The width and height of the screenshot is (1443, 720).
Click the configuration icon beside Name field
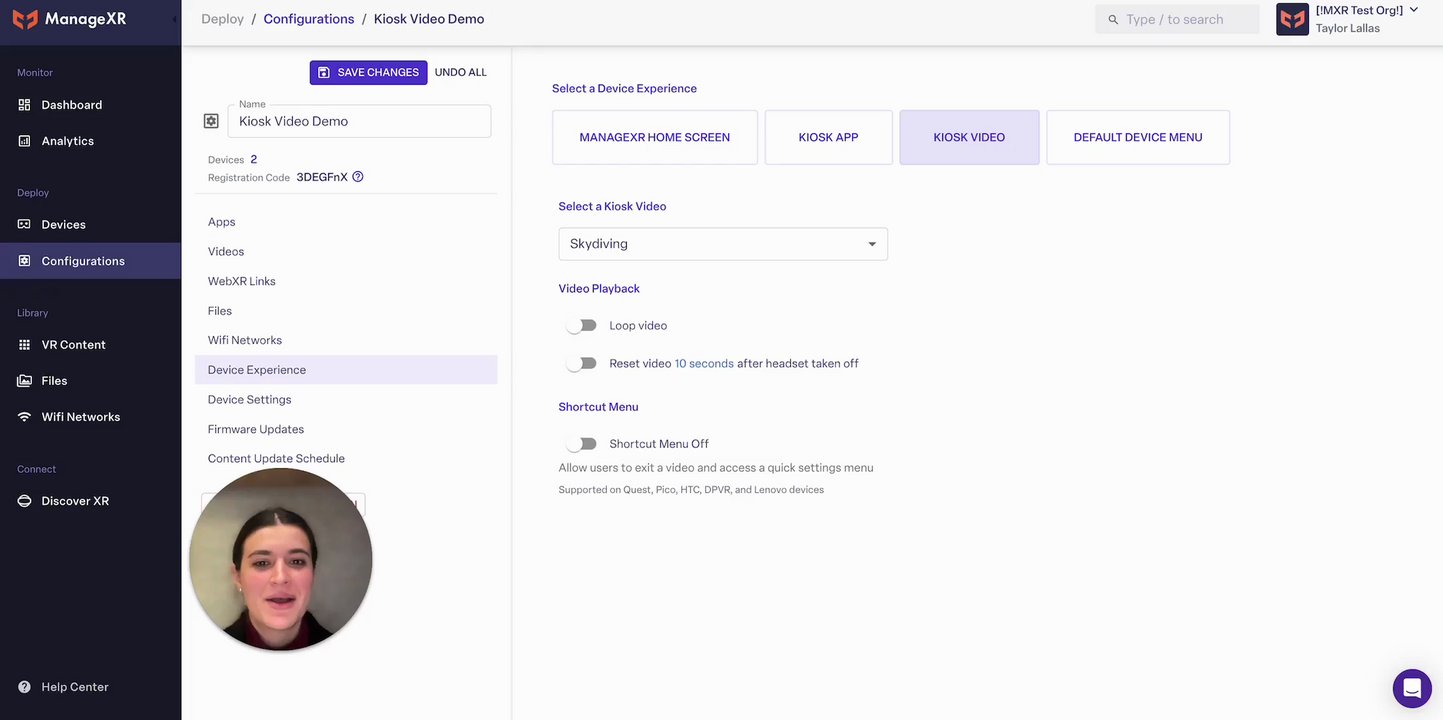(211, 121)
